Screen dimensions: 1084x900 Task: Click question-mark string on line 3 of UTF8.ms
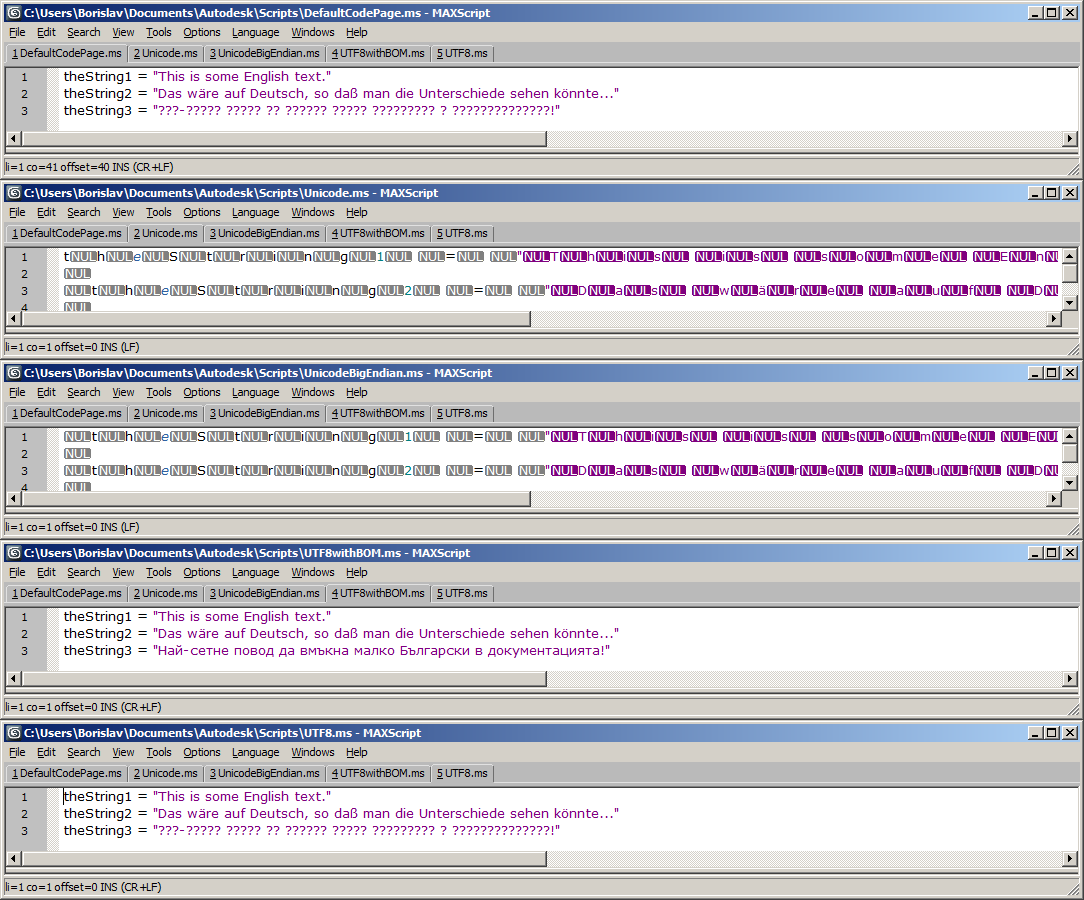[356, 830]
